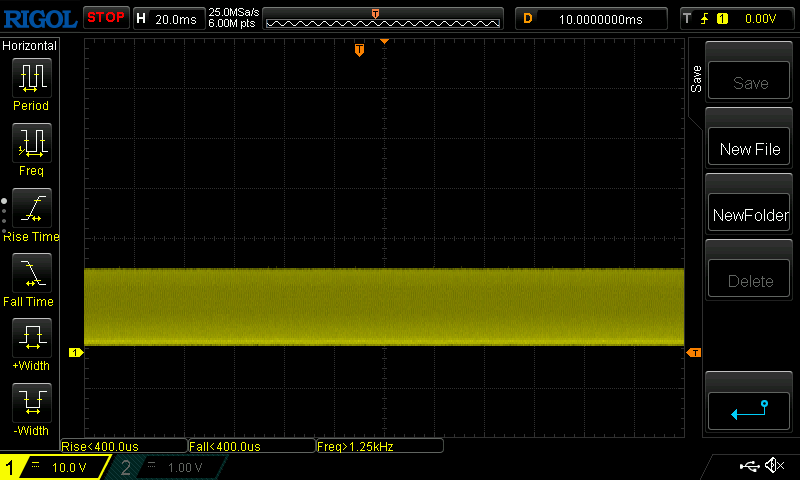The image size is (800, 480).
Task: Select the -Width measurement icon
Action: 30,403
